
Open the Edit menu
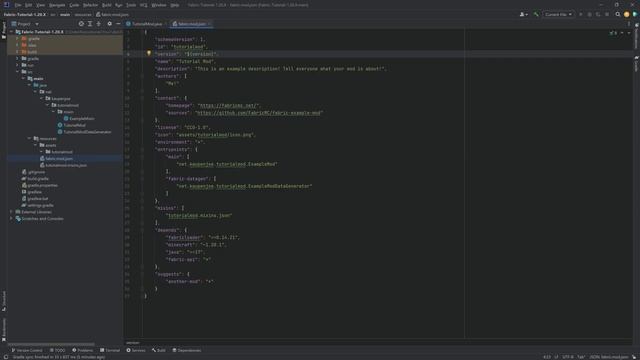(x=28, y=5)
